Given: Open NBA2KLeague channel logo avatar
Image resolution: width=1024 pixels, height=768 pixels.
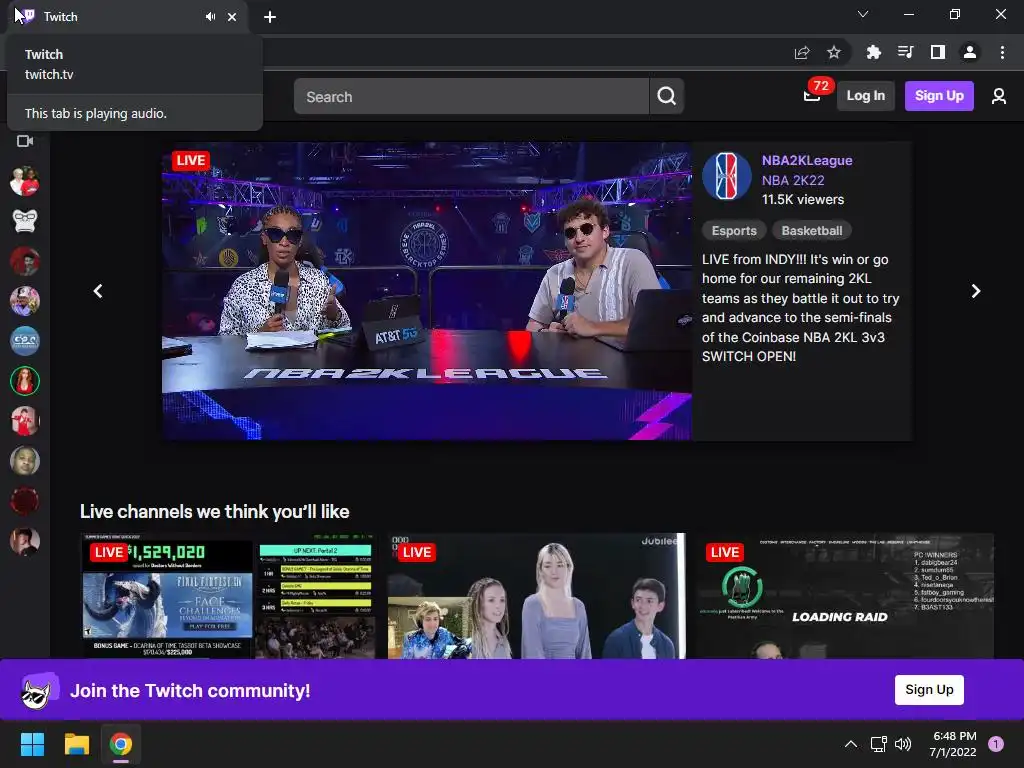Looking at the screenshot, I should [726, 176].
